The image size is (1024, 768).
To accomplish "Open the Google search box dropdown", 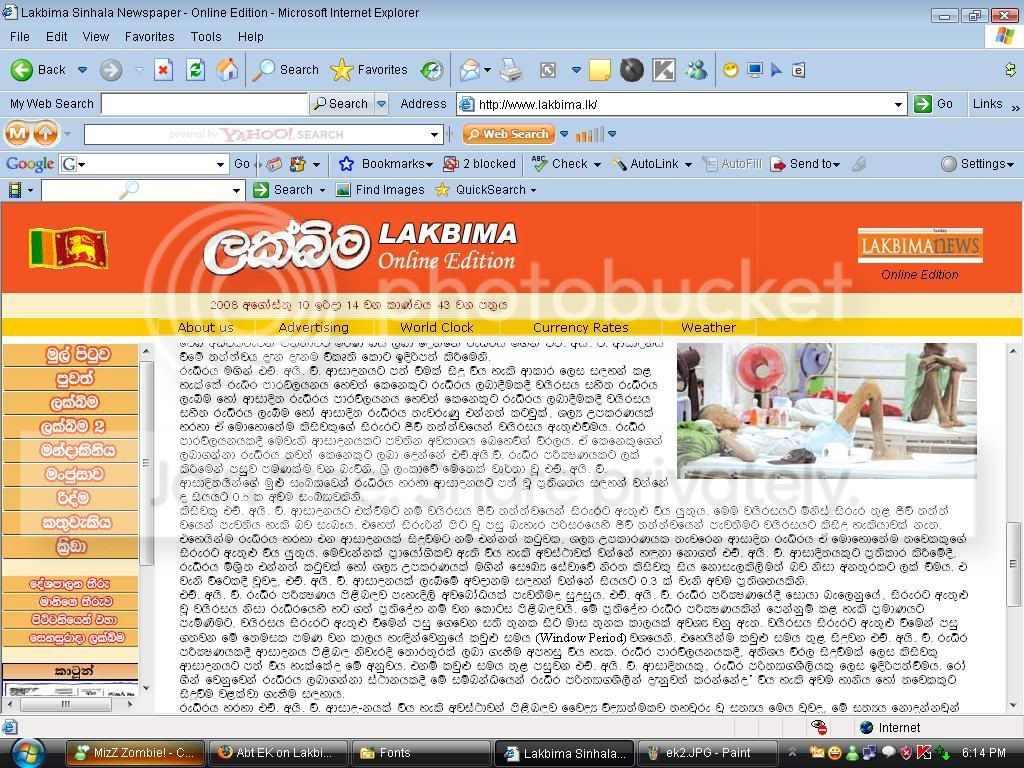I will click(221, 164).
